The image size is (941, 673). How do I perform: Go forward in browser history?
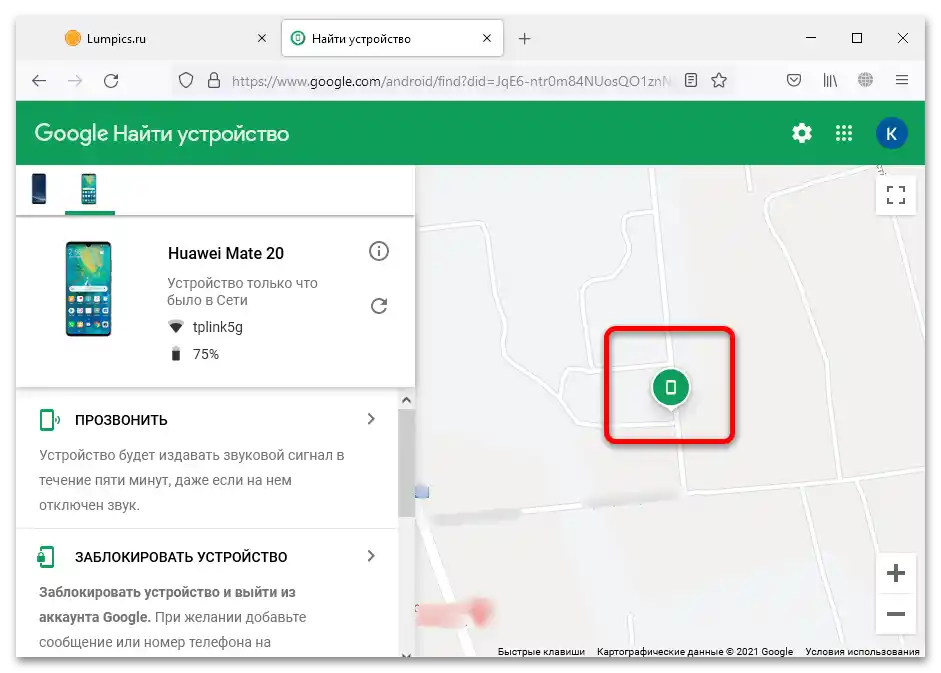[x=75, y=80]
